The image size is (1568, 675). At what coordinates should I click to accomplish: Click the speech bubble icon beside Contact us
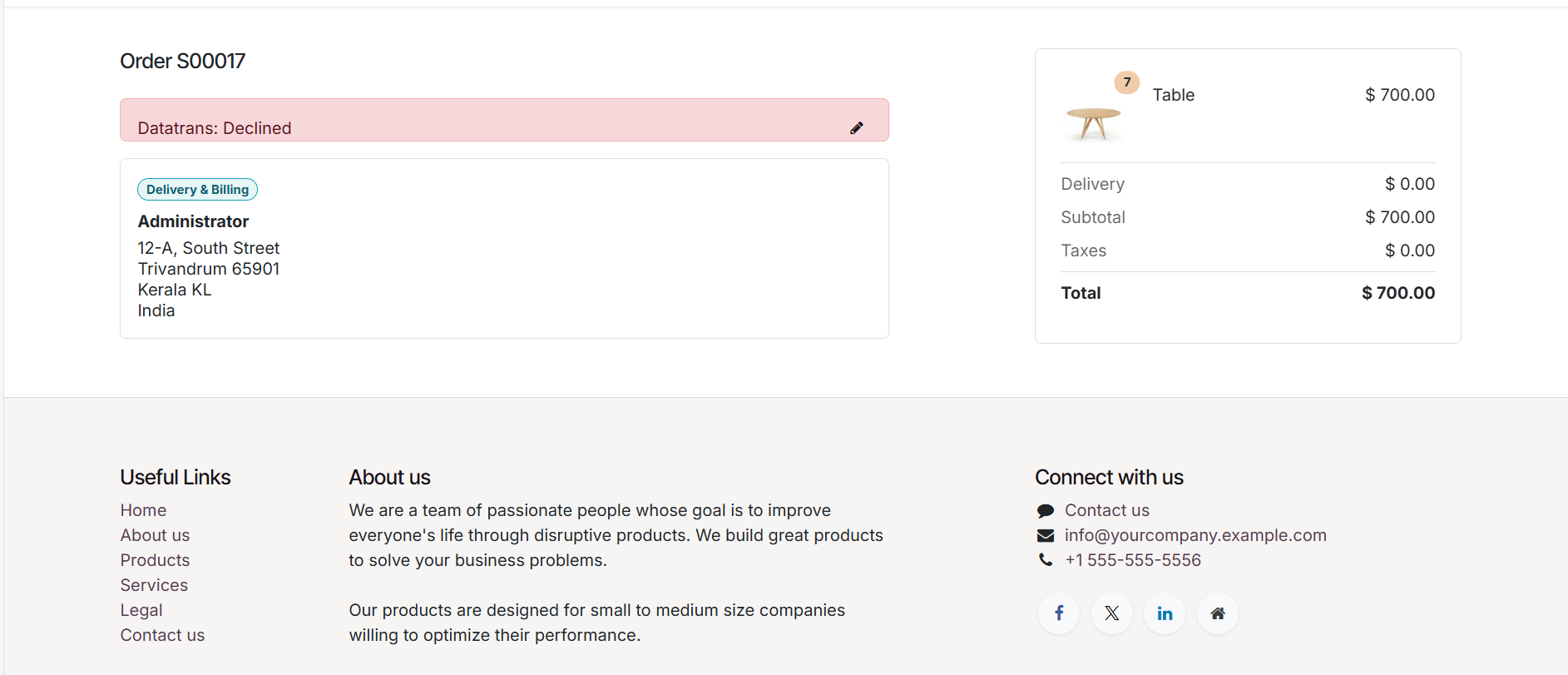click(x=1046, y=511)
